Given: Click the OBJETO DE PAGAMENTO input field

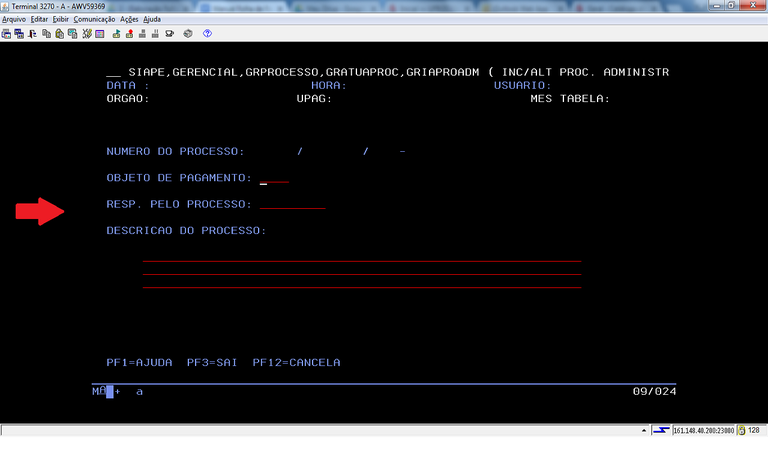Looking at the screenshot, I should coord(274,179).
